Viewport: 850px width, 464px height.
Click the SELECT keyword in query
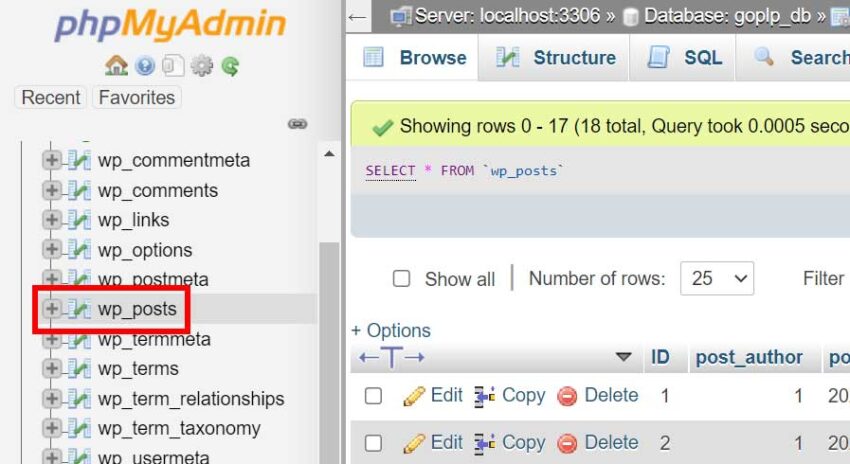390,171
